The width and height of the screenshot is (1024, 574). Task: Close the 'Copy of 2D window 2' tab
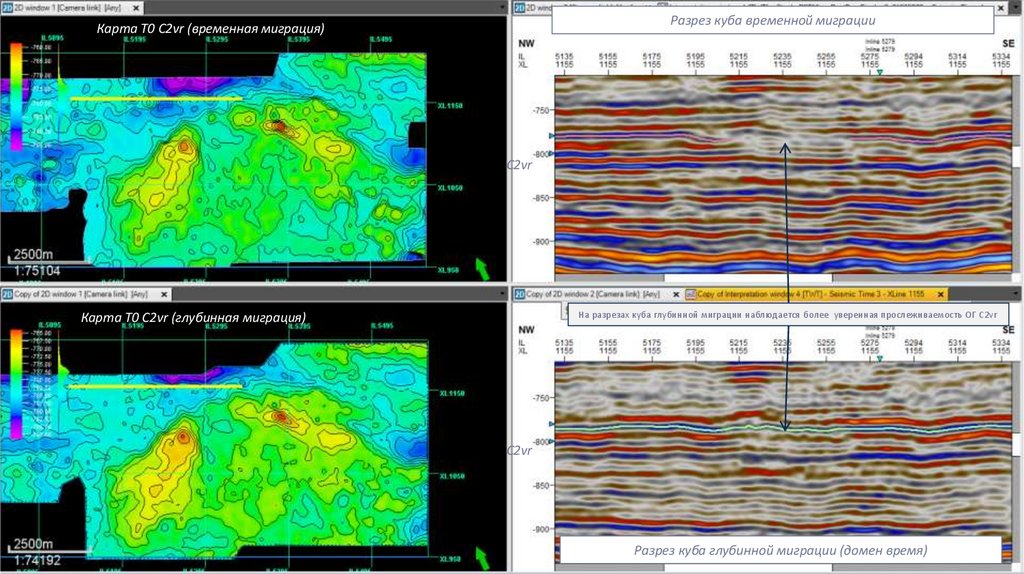point(676,295)
